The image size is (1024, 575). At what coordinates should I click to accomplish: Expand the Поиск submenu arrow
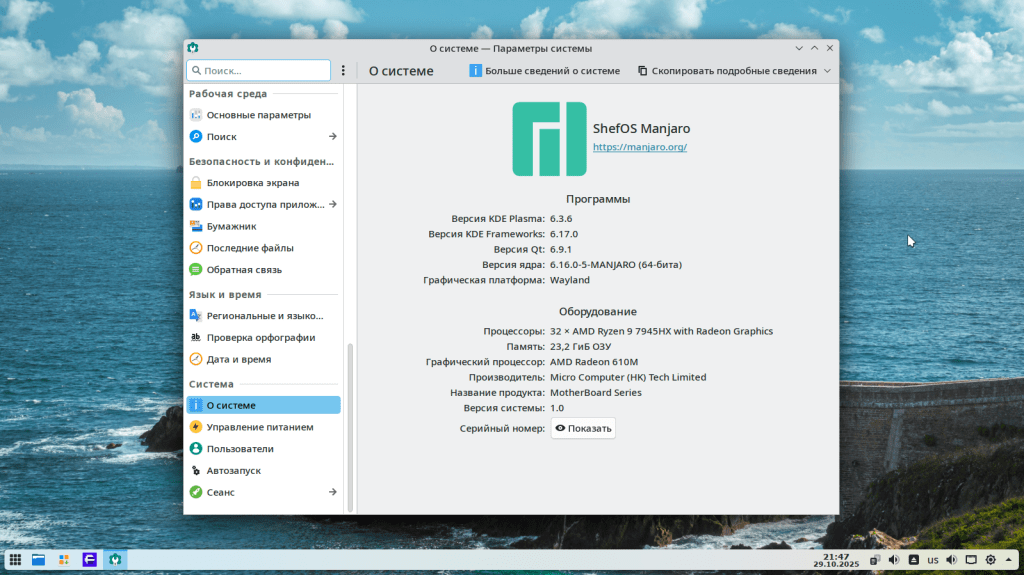(x=333, y=137)
